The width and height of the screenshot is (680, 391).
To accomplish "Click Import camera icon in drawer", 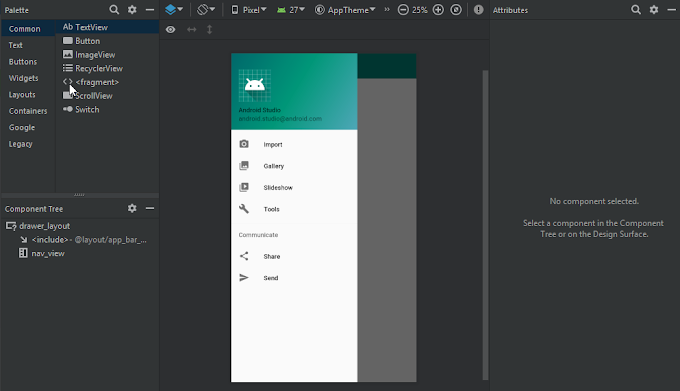I will coord(244,144).
